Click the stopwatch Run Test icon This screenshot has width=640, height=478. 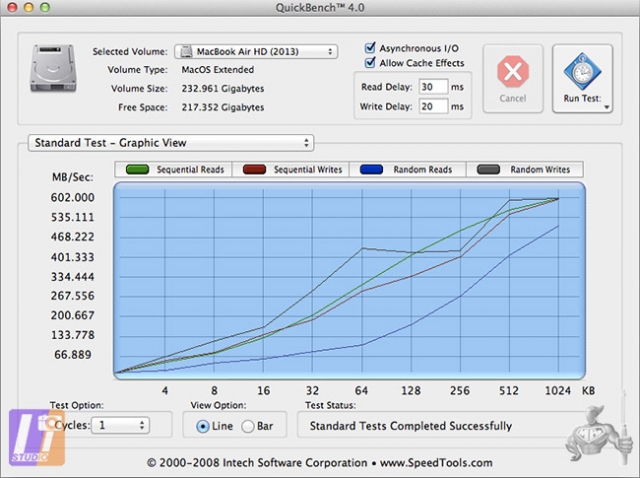tap(582, 71)
